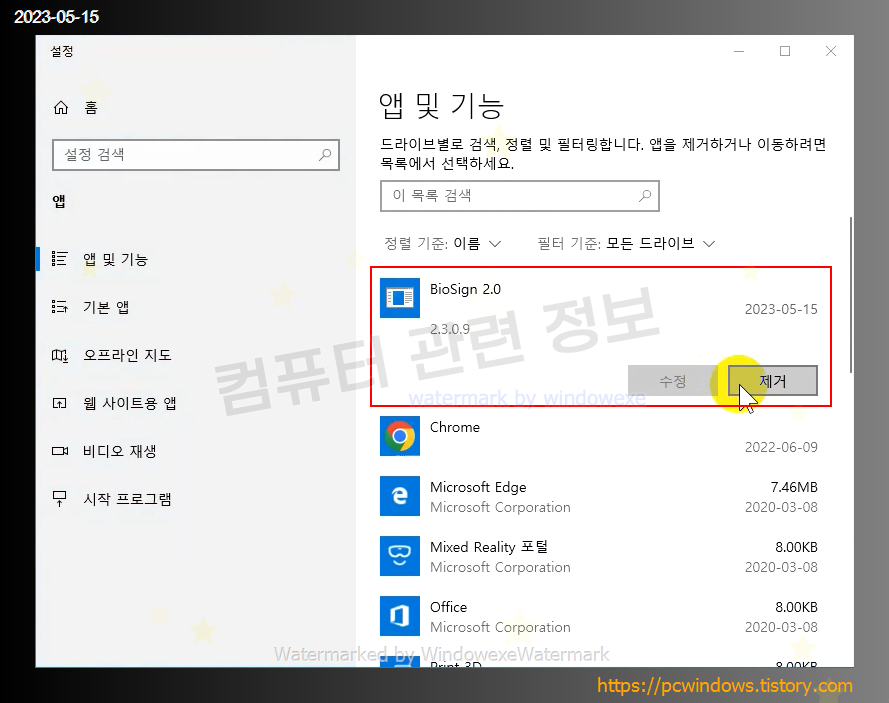This screenshot has width=889, height=703.
Task: Minimize the 설정 window
Action: tap(739, 52)
